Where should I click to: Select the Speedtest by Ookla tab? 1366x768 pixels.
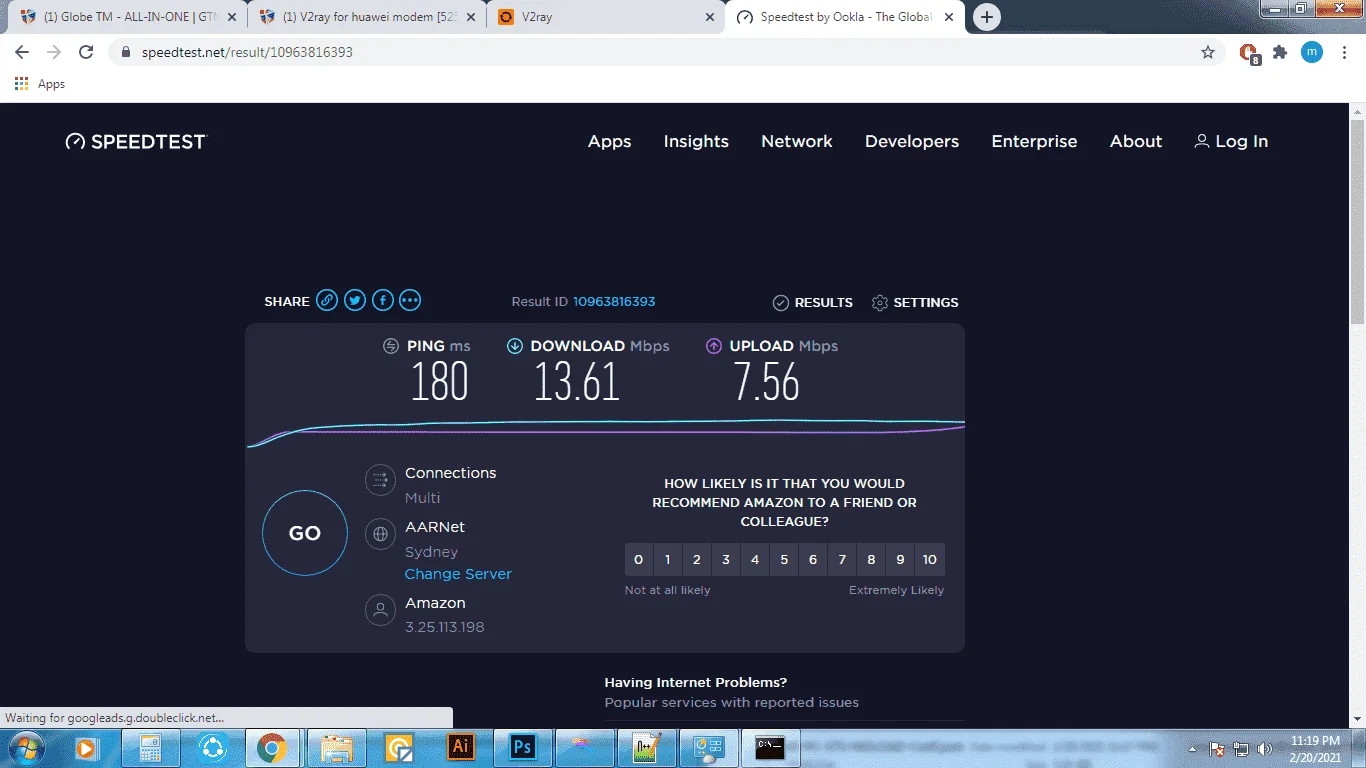point(844,17)
